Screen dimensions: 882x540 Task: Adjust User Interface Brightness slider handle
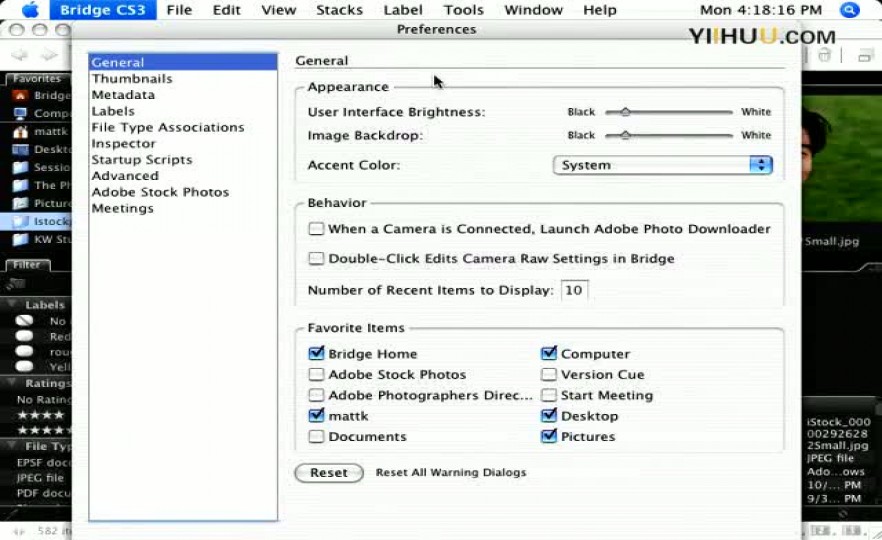click(625, 112)
